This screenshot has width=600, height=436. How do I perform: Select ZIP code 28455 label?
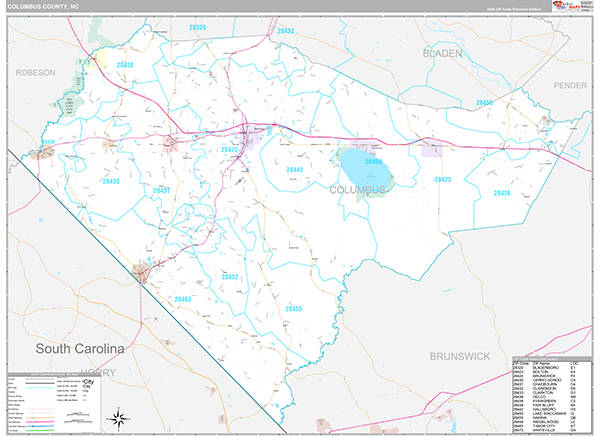[294, 310]
